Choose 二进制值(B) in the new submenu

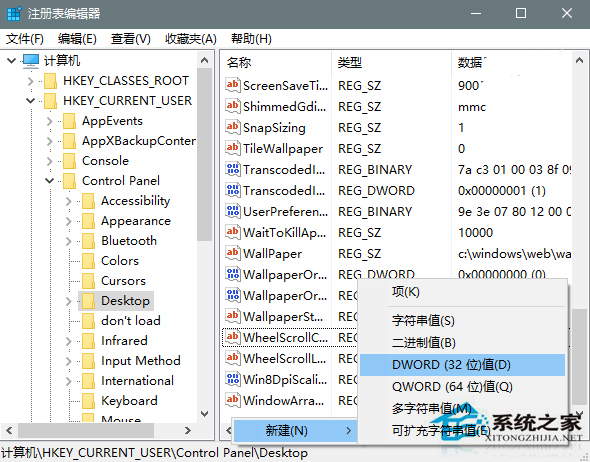coord(462,342)
